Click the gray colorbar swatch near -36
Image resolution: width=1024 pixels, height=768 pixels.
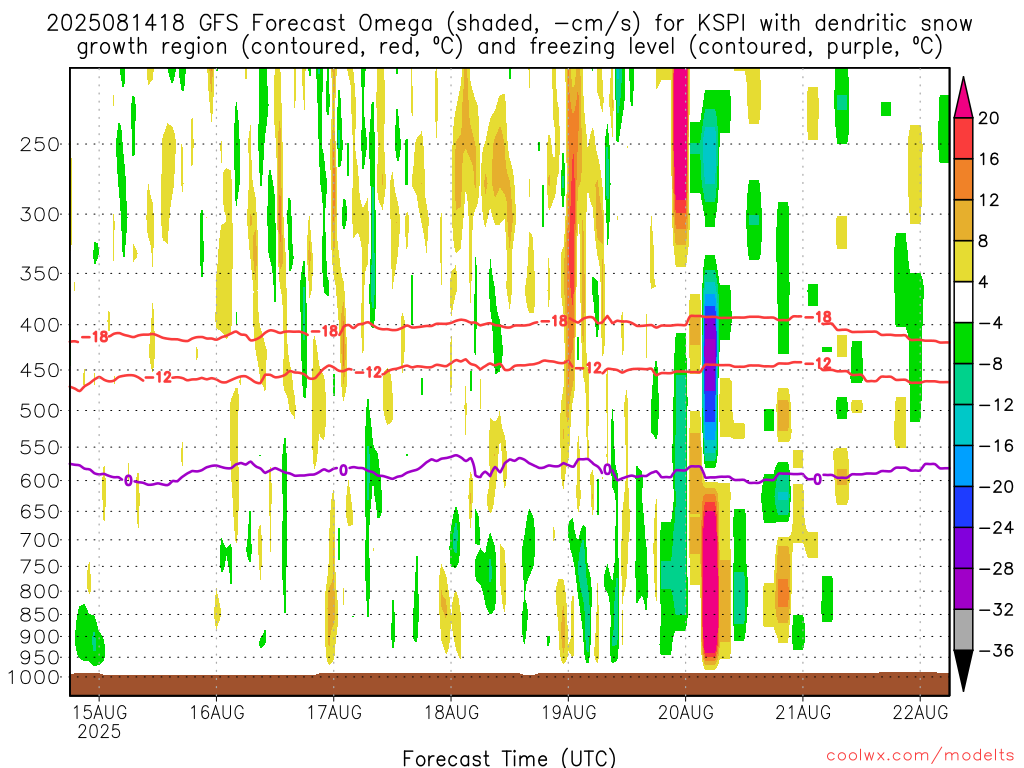pyautogui.click(x=963, y=630)
